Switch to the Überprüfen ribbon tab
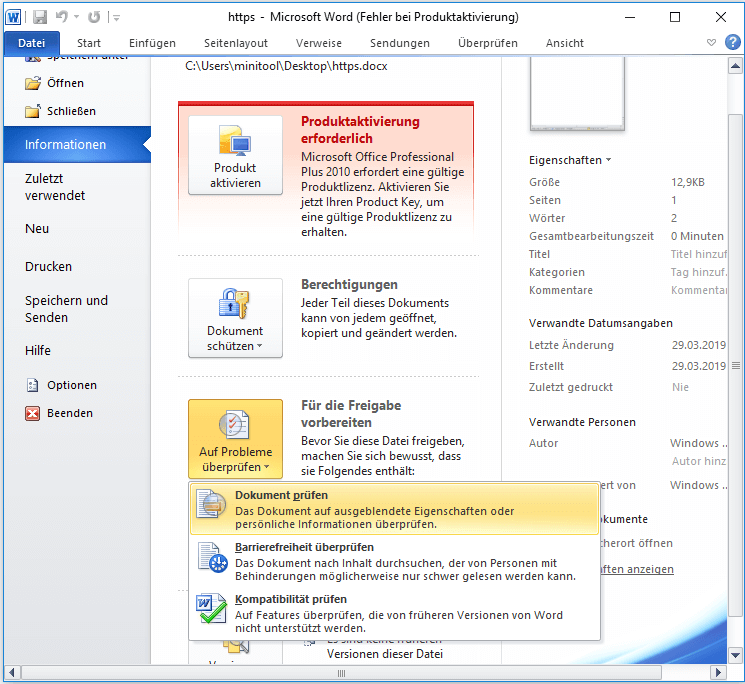 pyautogui.click(x=487, y=43)
